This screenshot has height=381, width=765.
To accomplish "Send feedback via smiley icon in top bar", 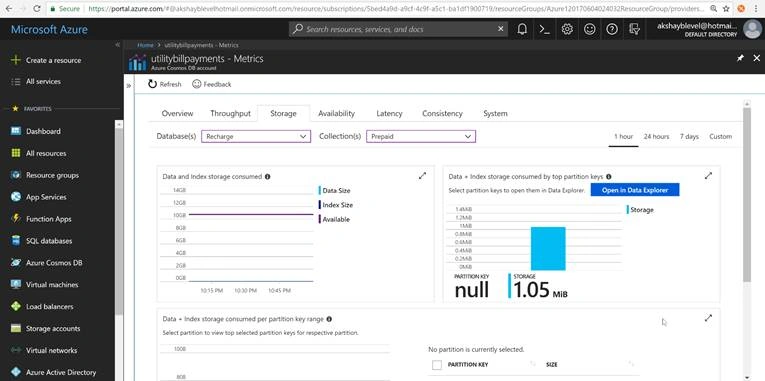I will click(x=589, y=29).
